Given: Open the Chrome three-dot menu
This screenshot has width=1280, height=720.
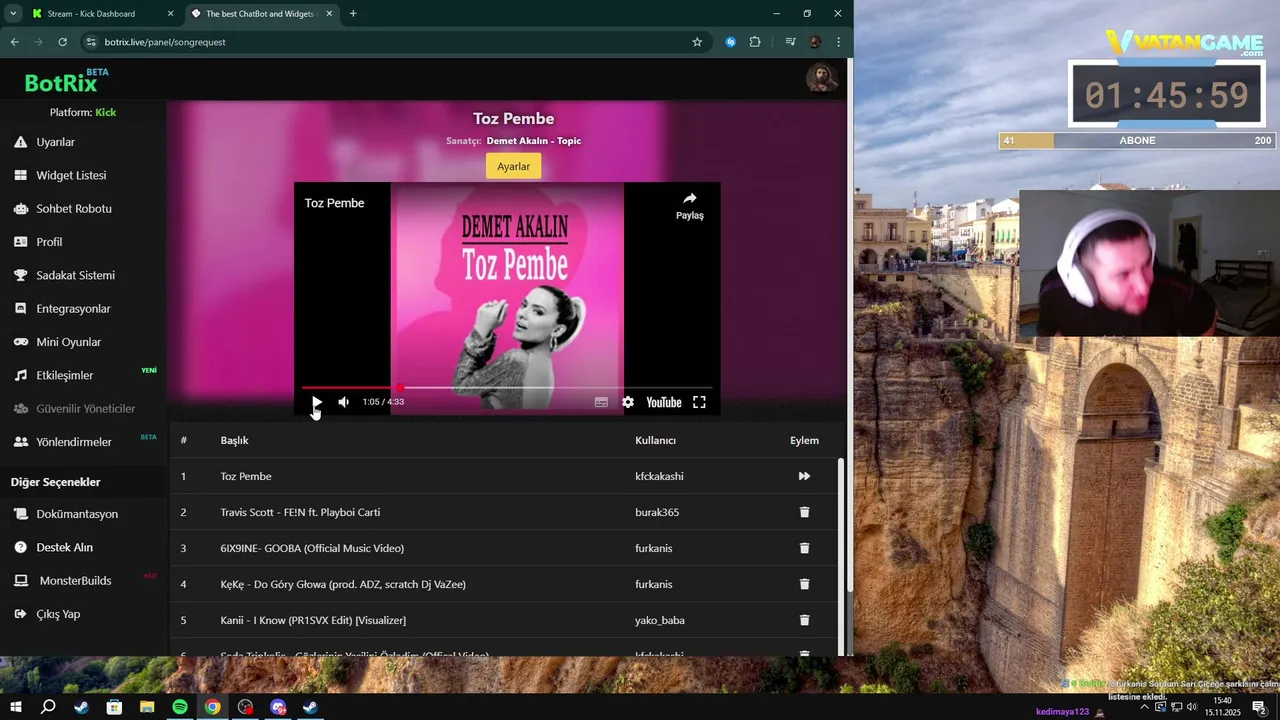Looking at the screenshot, I should point(838,42).
